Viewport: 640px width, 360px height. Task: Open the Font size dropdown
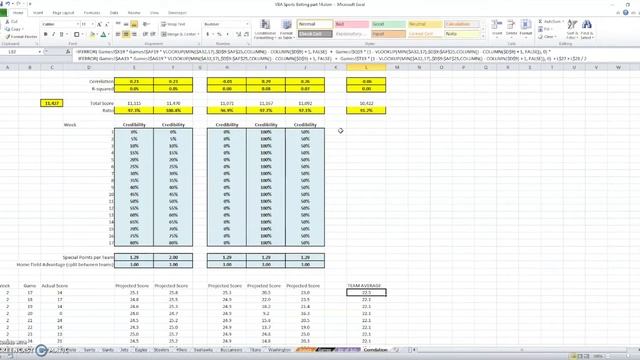[92, 24]
